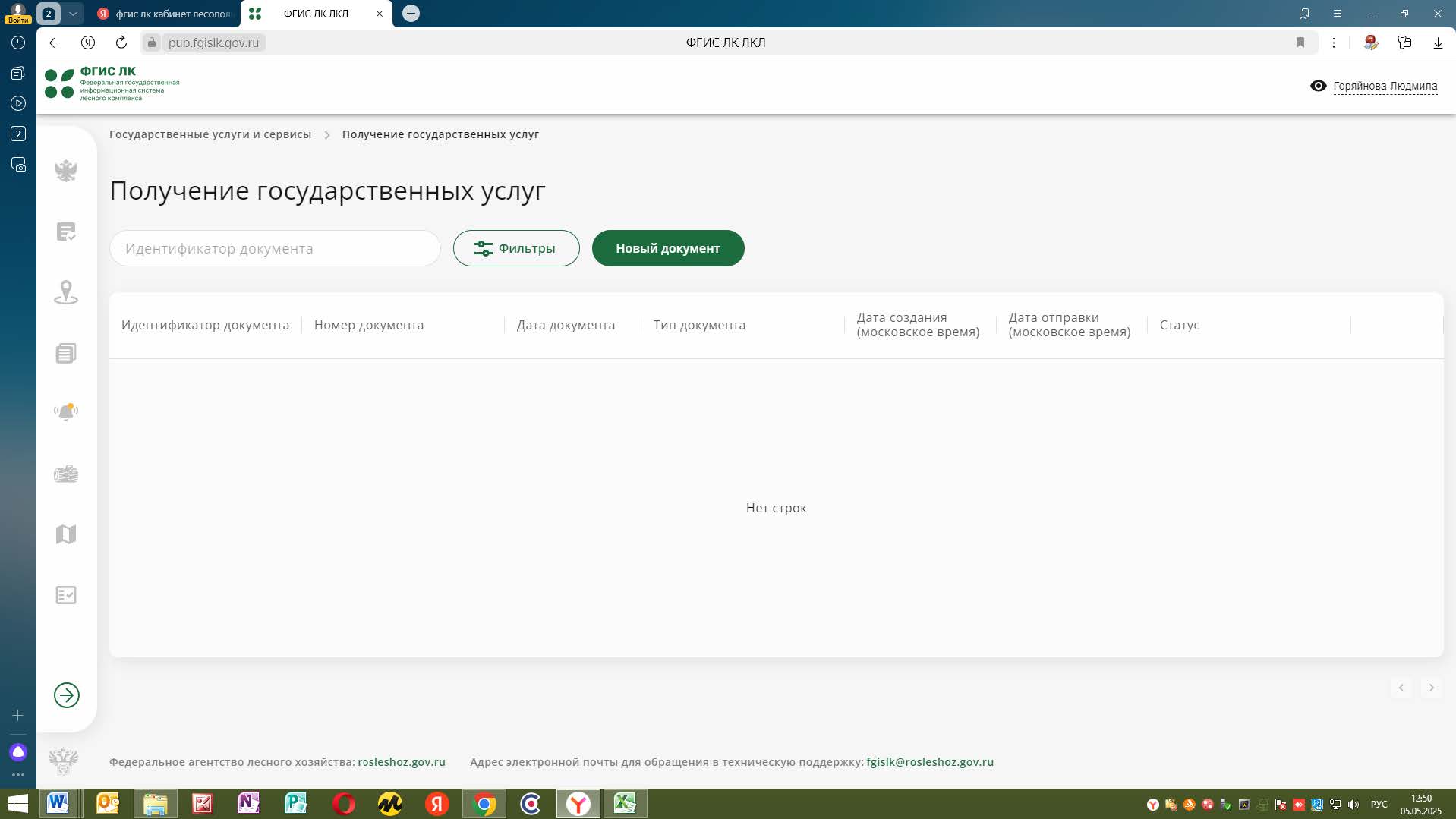Open the page options three-dot menu

point(1334,43)
